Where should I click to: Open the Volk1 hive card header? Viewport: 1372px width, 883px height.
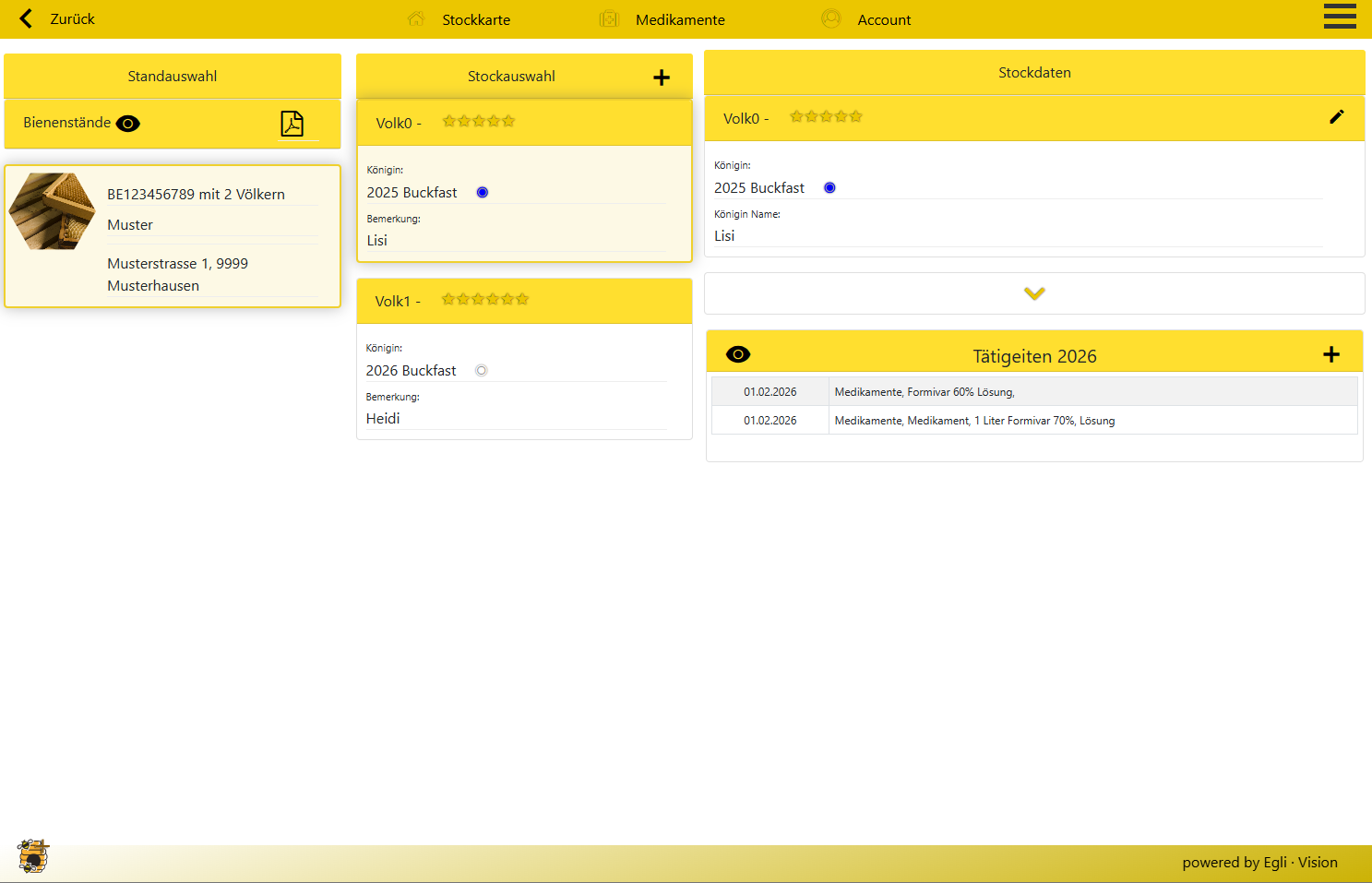point(523,301)
